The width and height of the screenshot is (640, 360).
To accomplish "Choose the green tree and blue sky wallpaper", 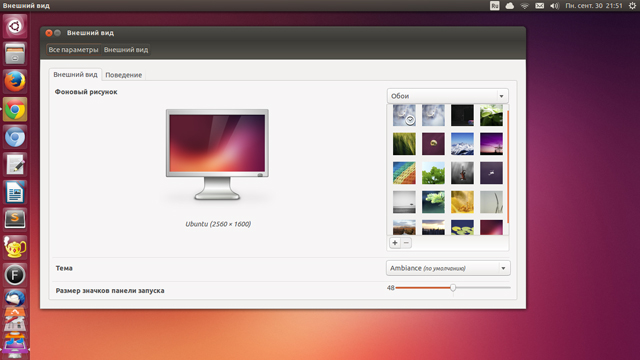I will 433,173.
